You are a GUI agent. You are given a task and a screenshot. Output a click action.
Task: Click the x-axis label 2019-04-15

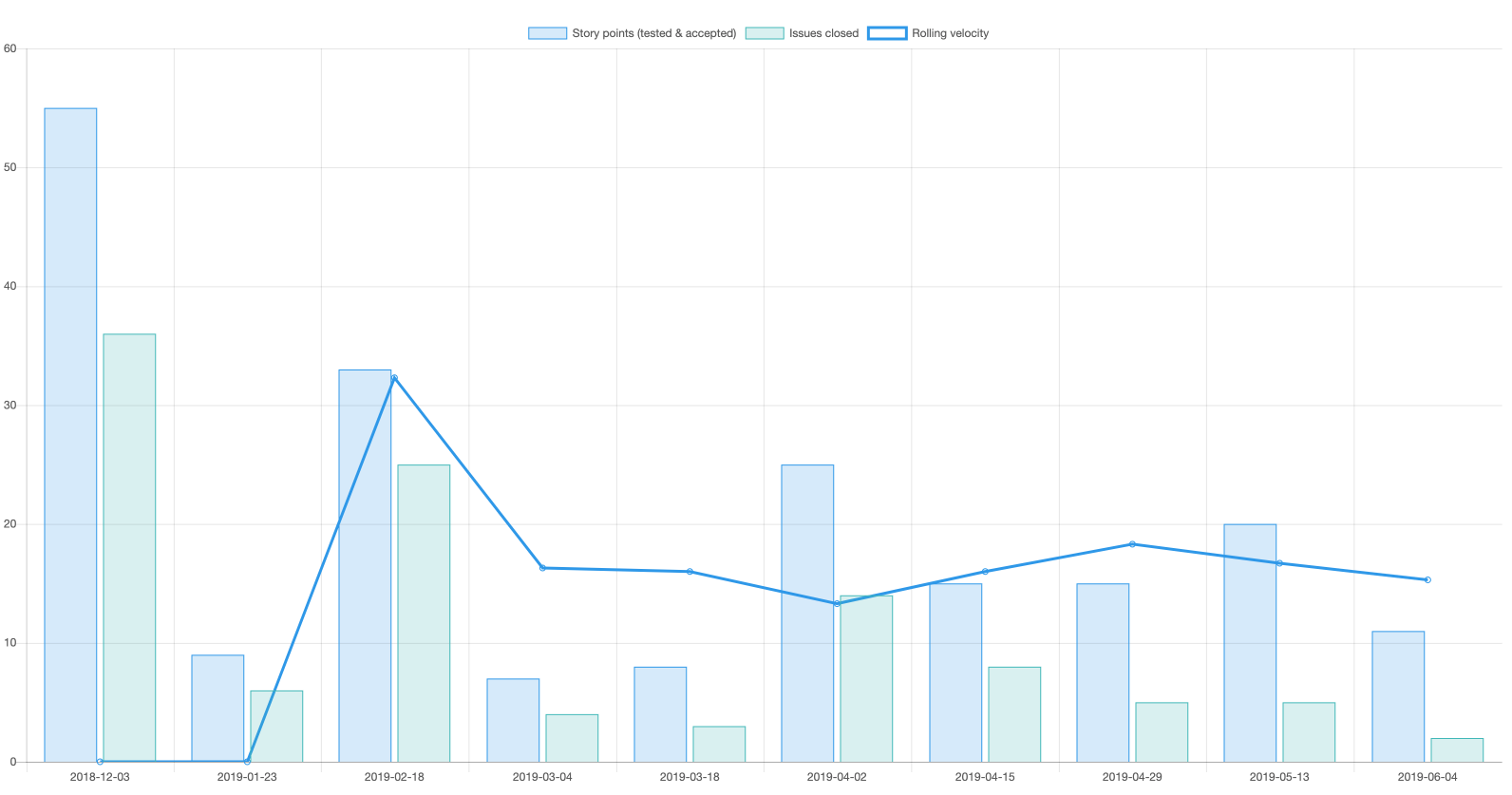(985, 777)
